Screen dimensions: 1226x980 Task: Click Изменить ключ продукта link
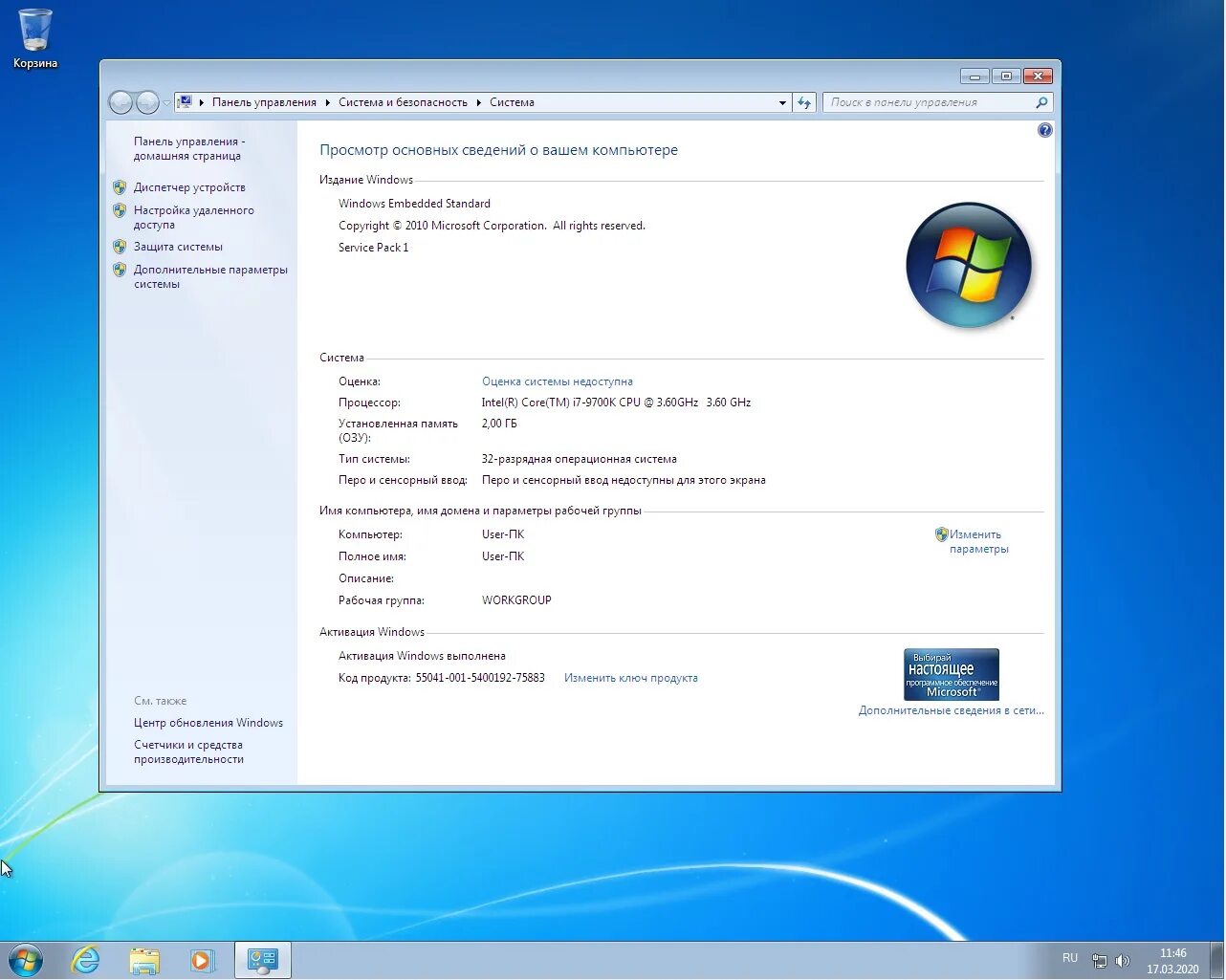[x=631, y=678]
